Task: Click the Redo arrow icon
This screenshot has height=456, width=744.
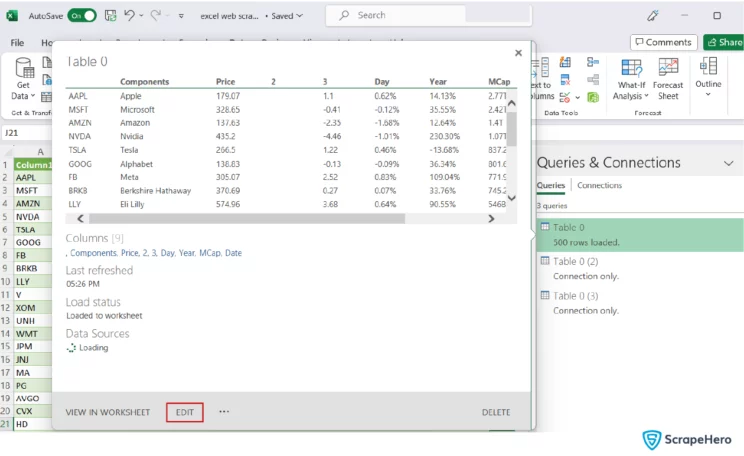Action: [x=156, y=16]
